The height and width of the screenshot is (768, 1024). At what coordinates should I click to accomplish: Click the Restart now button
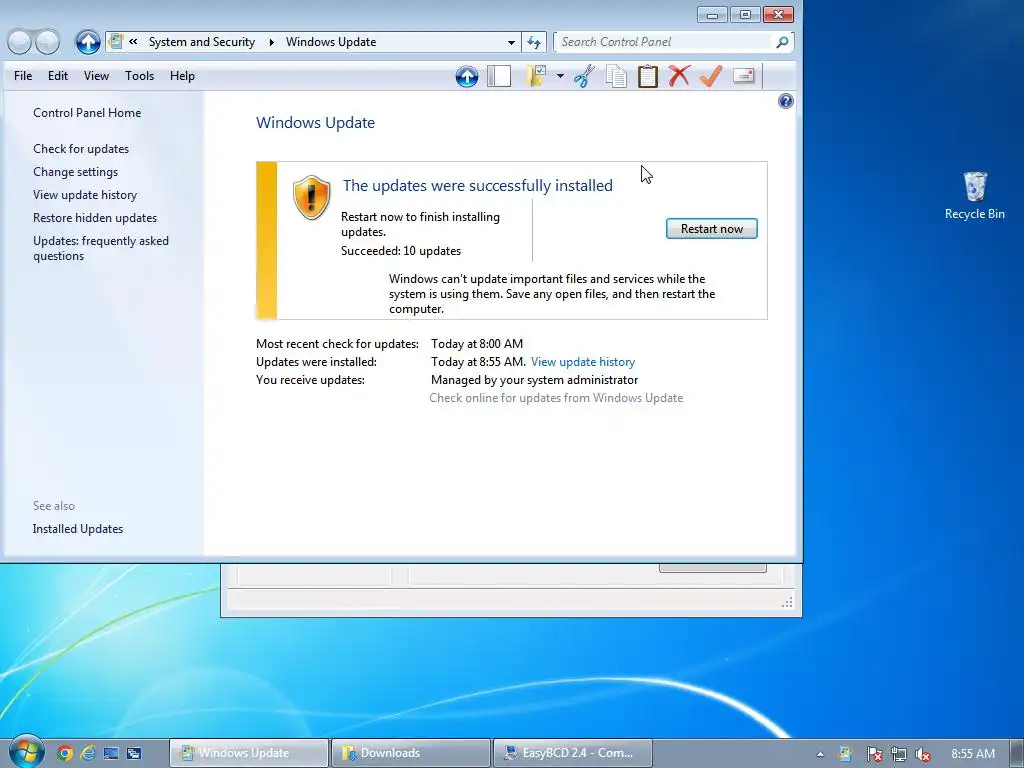pyautogui.click(x=711, y=229)
